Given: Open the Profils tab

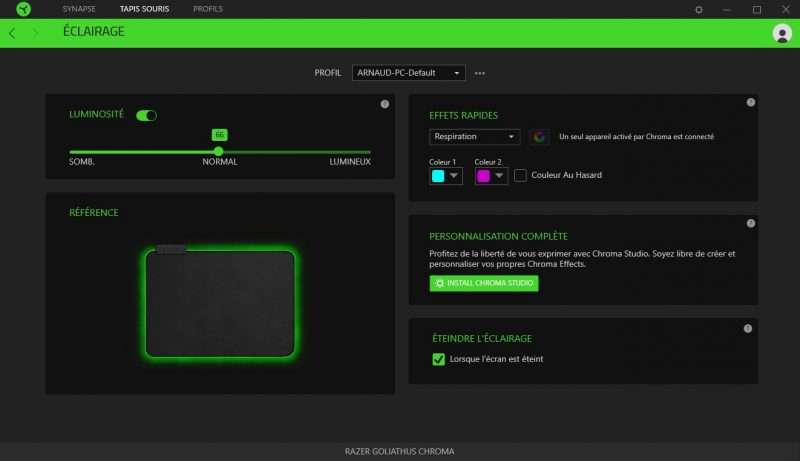Looking at the screenshot, I should pos(208,9).
